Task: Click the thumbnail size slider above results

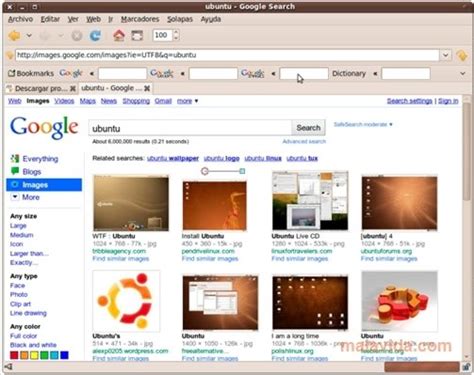Action: tap(223, 171)
